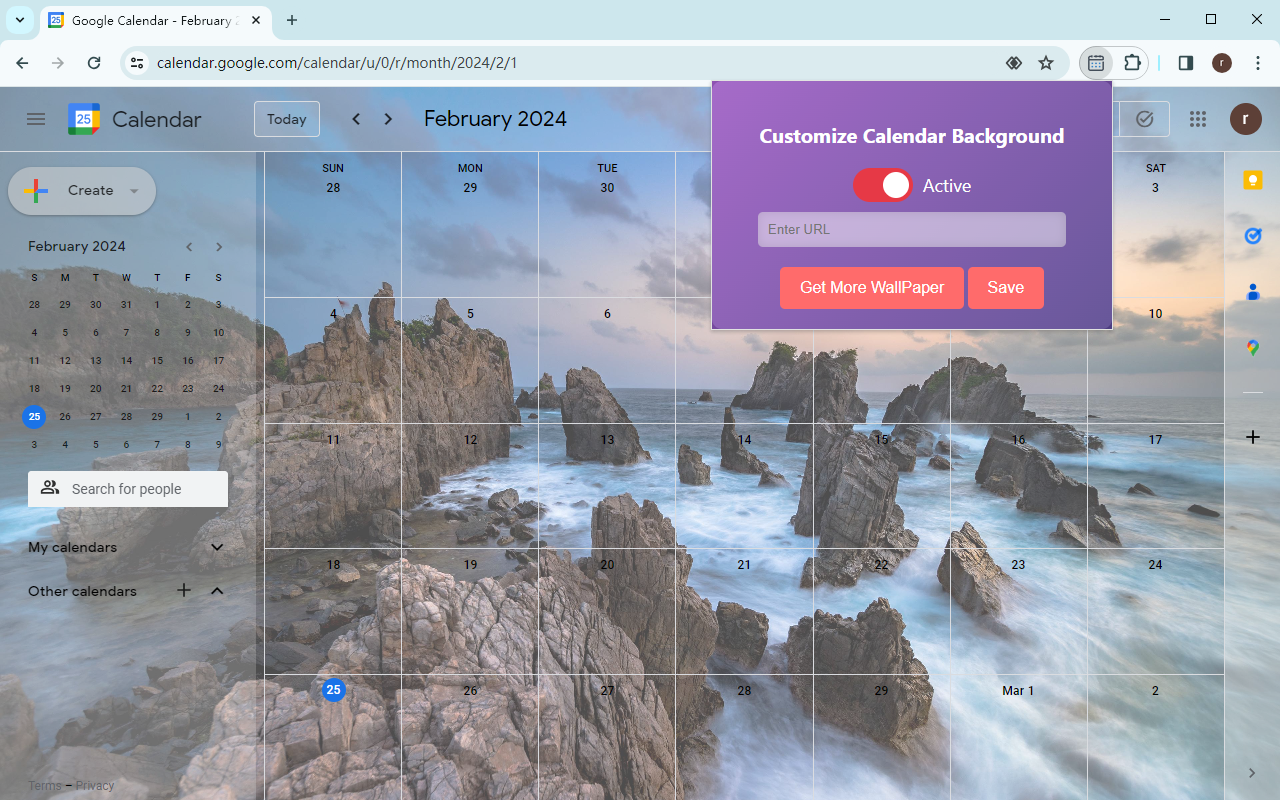The width and height of the screenshot is (1280, 800).
Task: Click the Today button
Action: [x=287, y=119]
